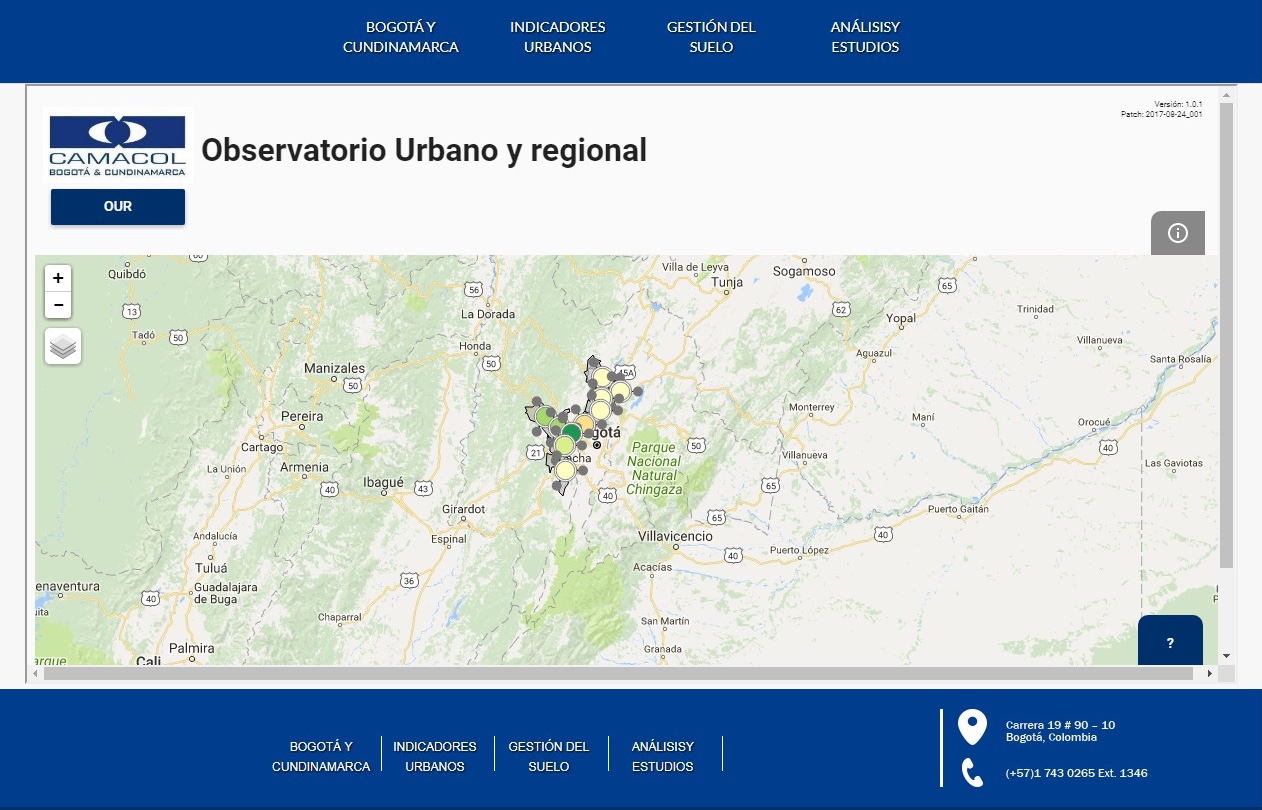Follow footer link Gestión del Suelo

coord(549,756)
